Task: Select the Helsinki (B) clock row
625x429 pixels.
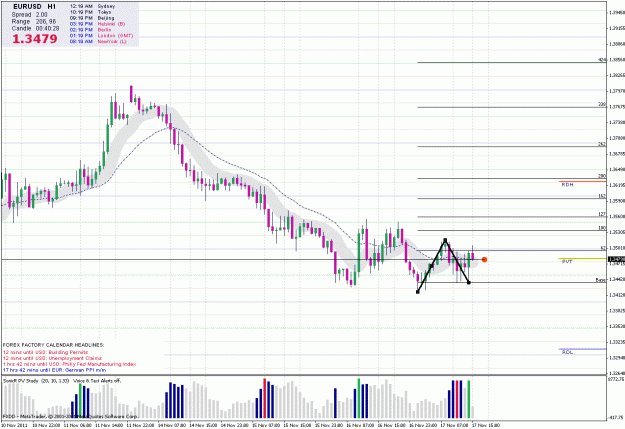Action: [97, 24]
